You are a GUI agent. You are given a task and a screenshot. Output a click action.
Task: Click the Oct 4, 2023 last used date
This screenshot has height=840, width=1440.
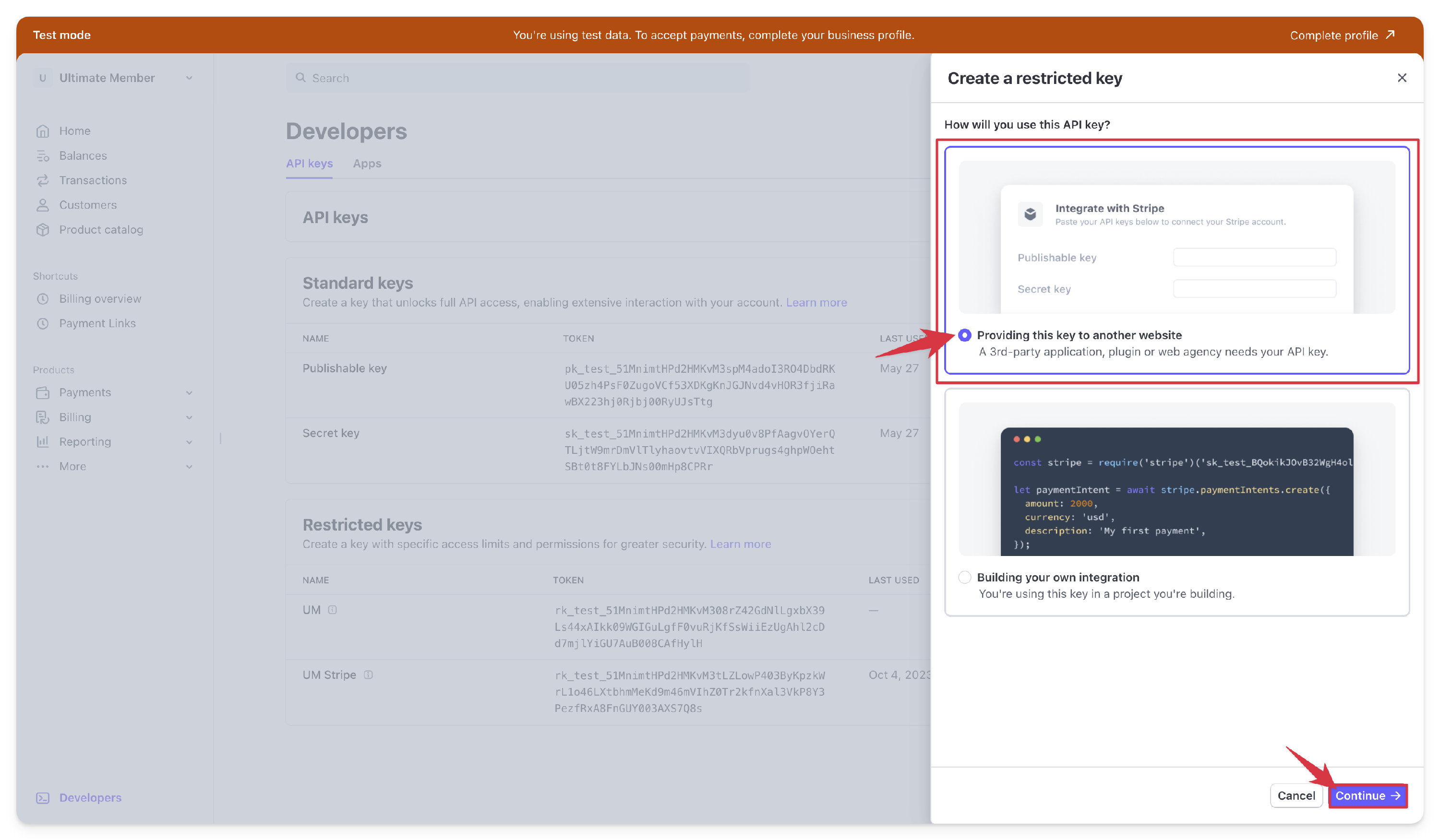coord(900,674)
